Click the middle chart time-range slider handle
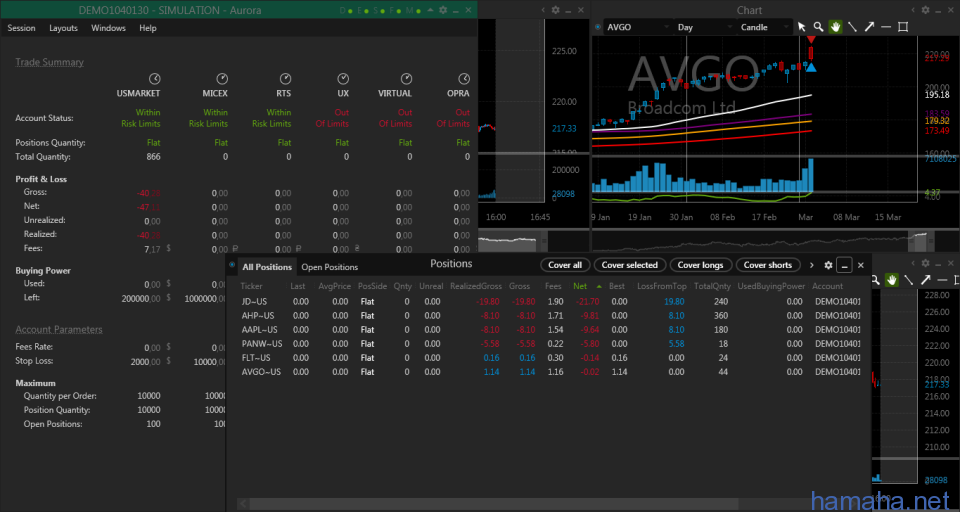Screen dimensions: 960x512 (x=543, y=240)
